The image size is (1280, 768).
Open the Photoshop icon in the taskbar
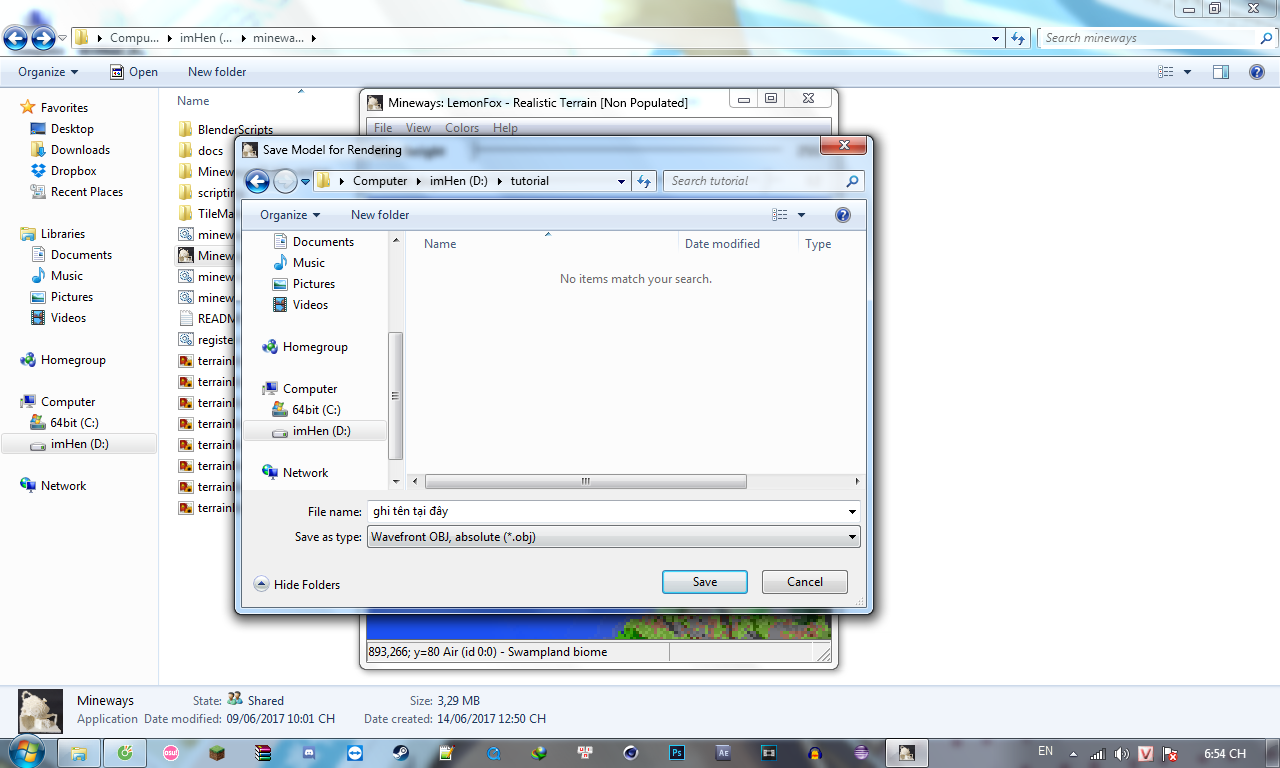677,753
